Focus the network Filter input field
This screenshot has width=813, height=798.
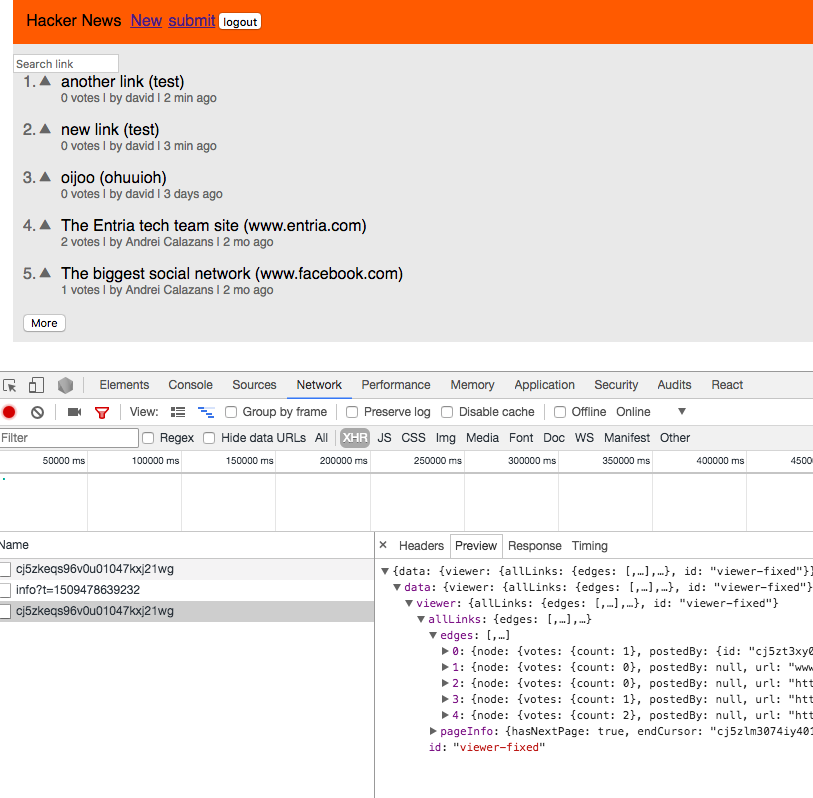tap(69, 438)
